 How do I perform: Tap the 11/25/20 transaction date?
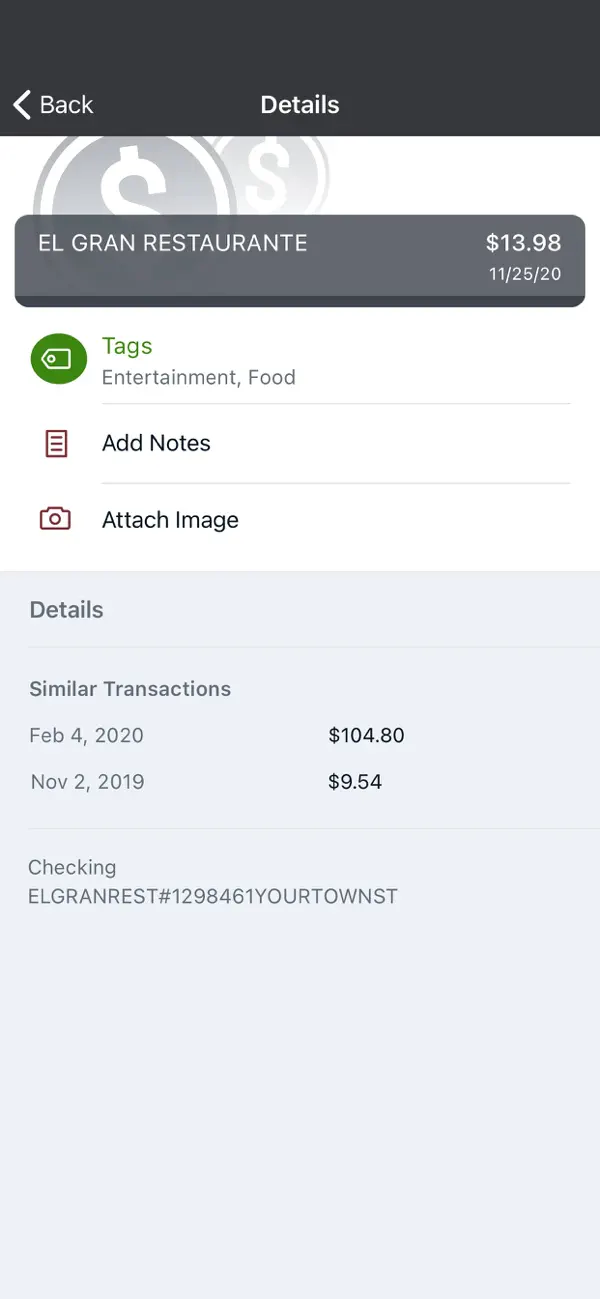tap(524, 274)
